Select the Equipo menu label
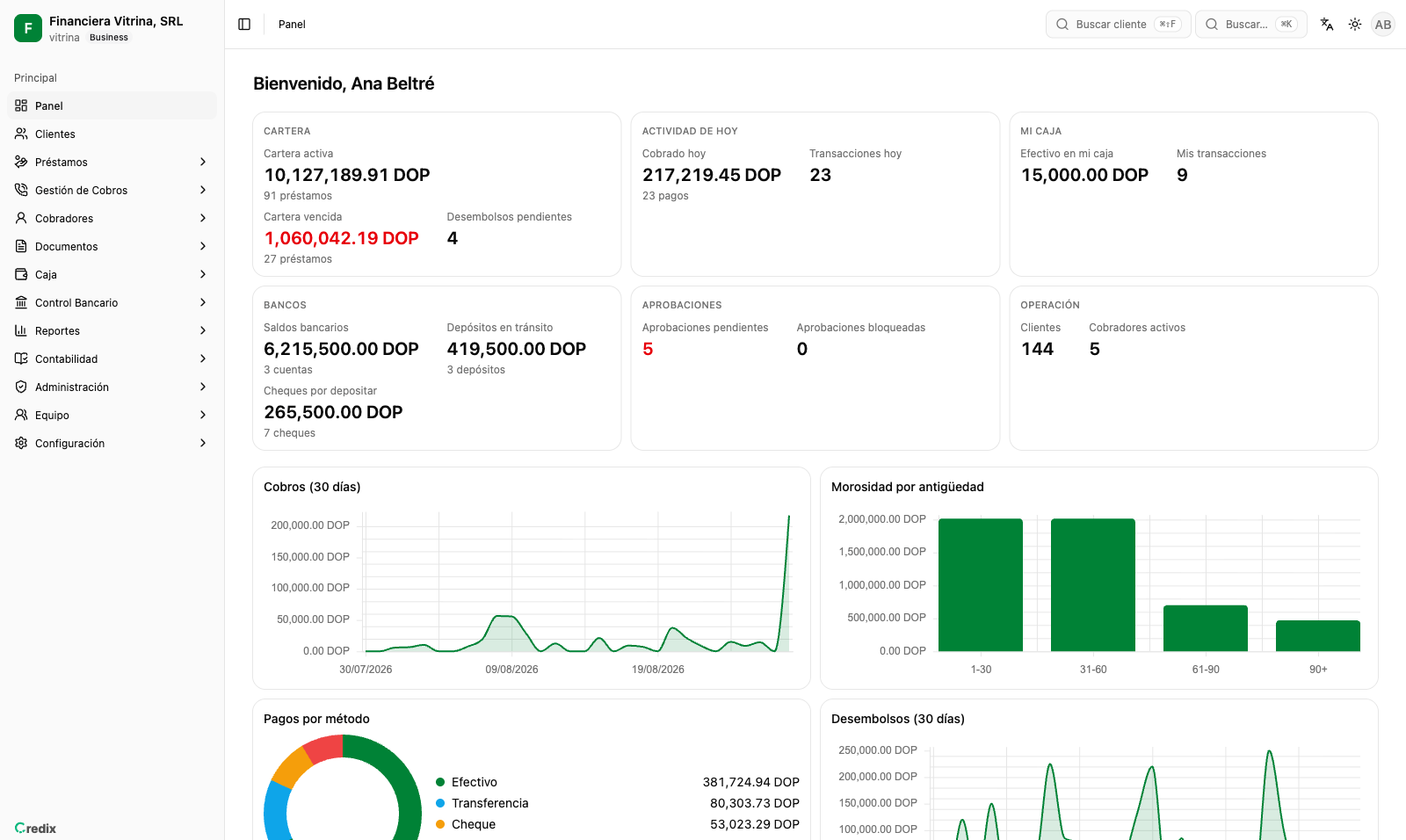Viewport: 1406px width, 840px height. pyautogui.click(x=52, y=415)
